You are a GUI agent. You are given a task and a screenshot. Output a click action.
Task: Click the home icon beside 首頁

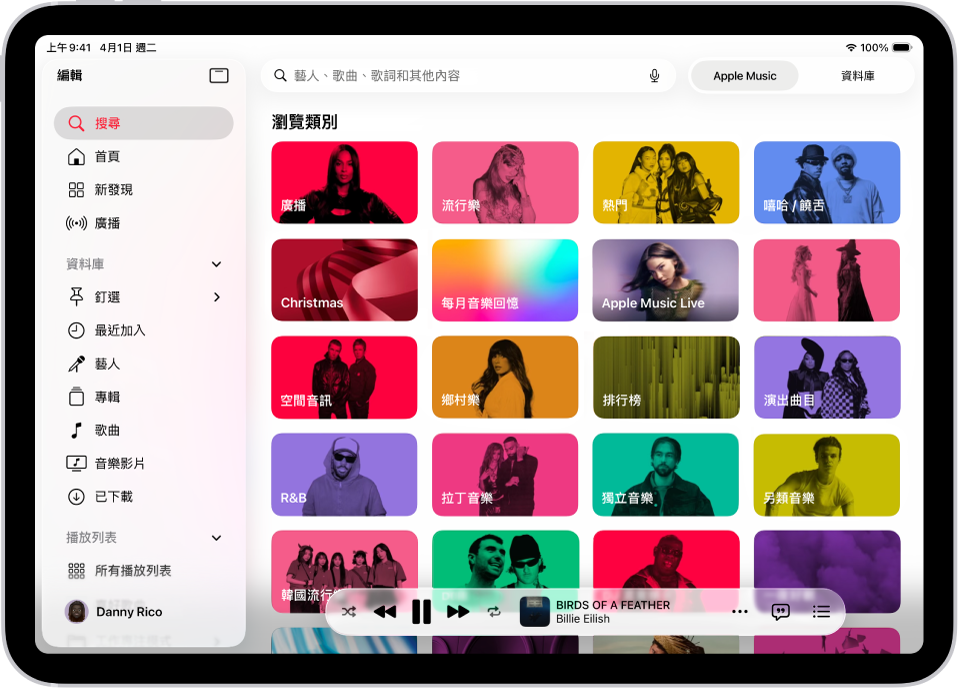click(x=76, y=157)
